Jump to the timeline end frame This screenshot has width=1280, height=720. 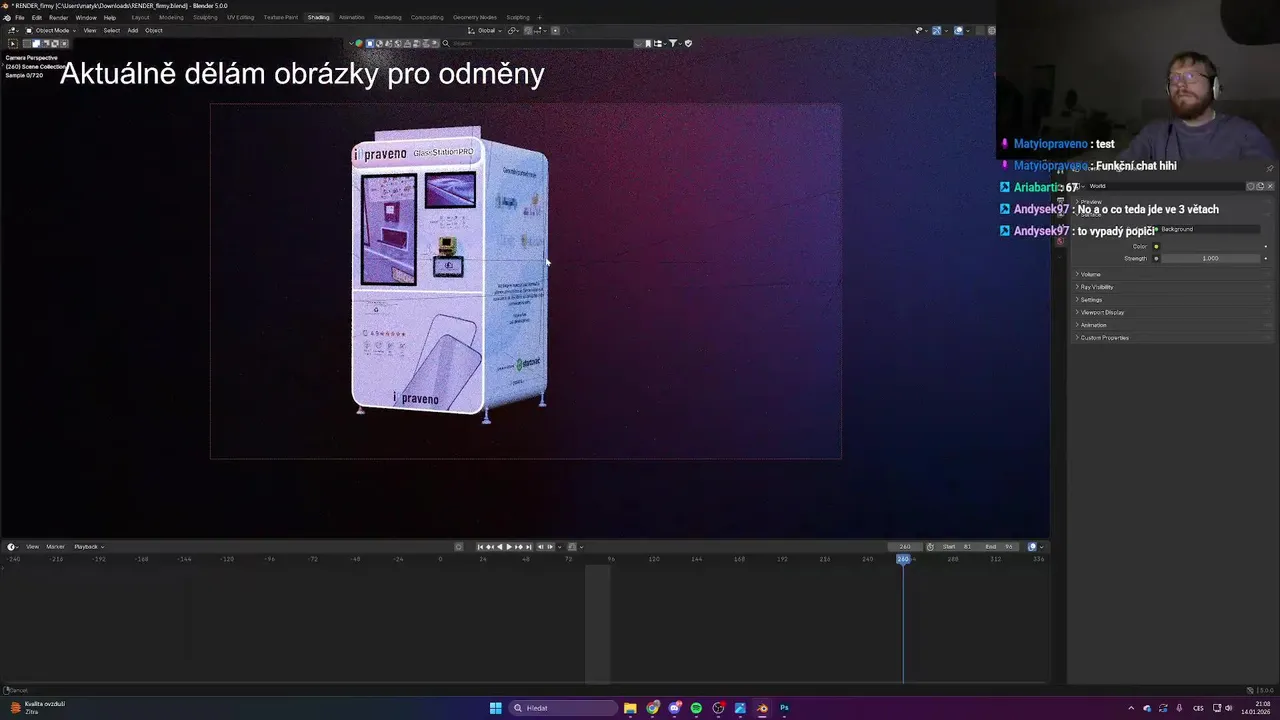pos(529,547)
